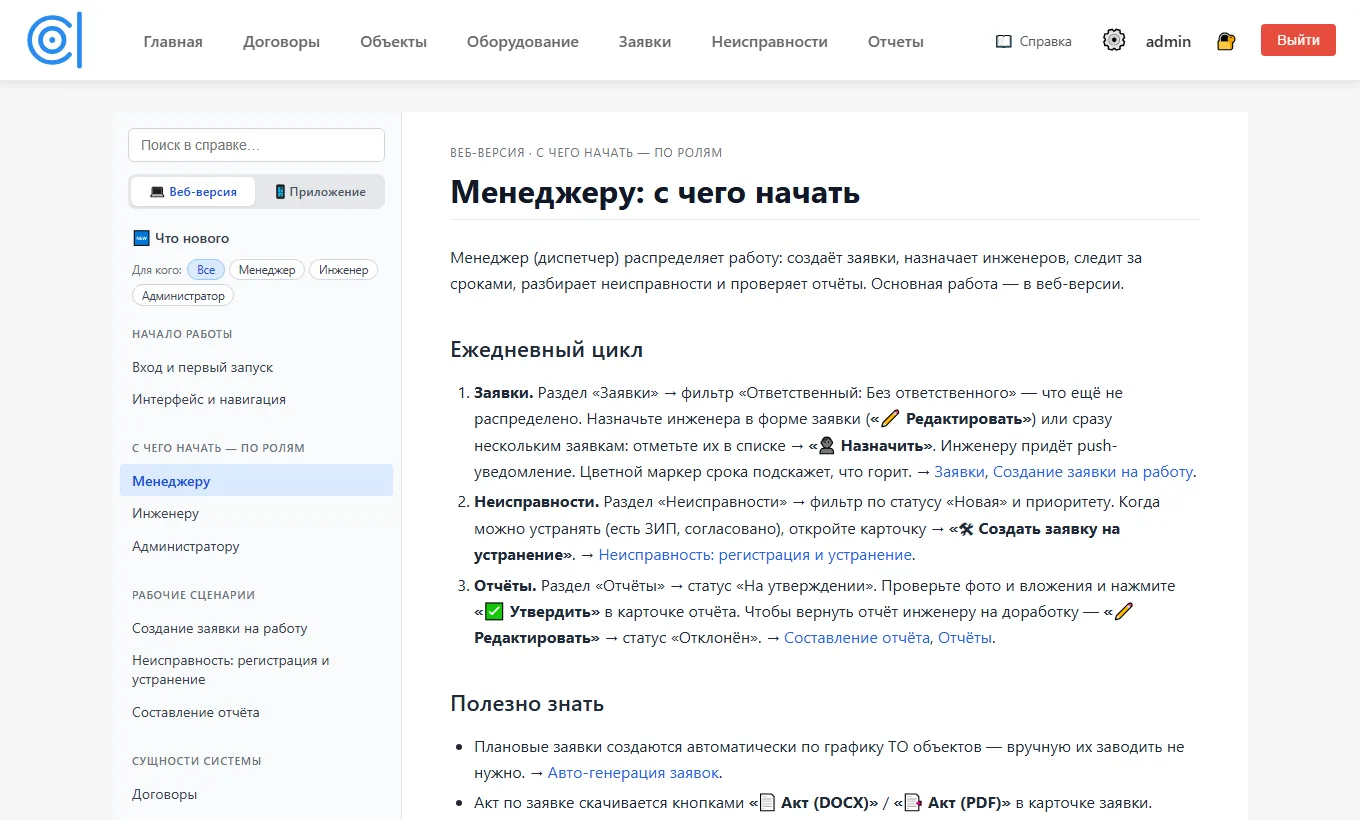Follow the Авто-генерация заявок link

point(634,773)
